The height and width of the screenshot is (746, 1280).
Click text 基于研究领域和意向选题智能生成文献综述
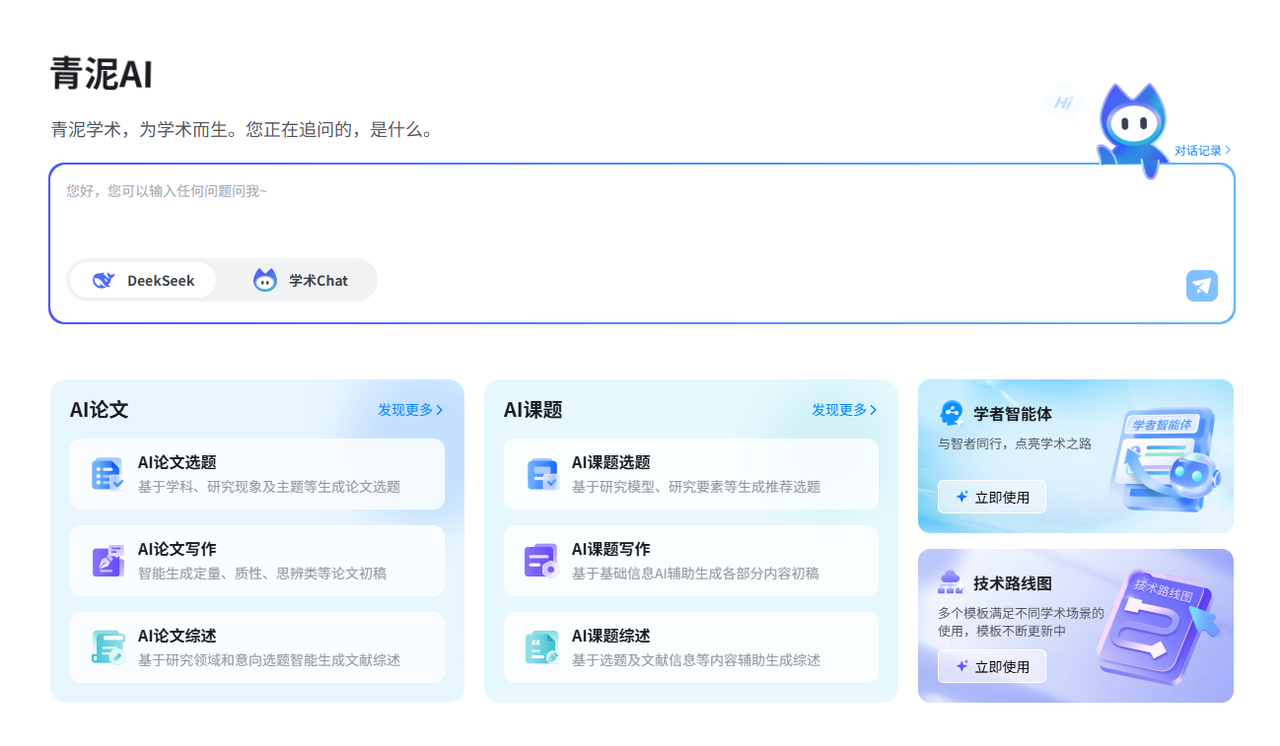[269, 660]
